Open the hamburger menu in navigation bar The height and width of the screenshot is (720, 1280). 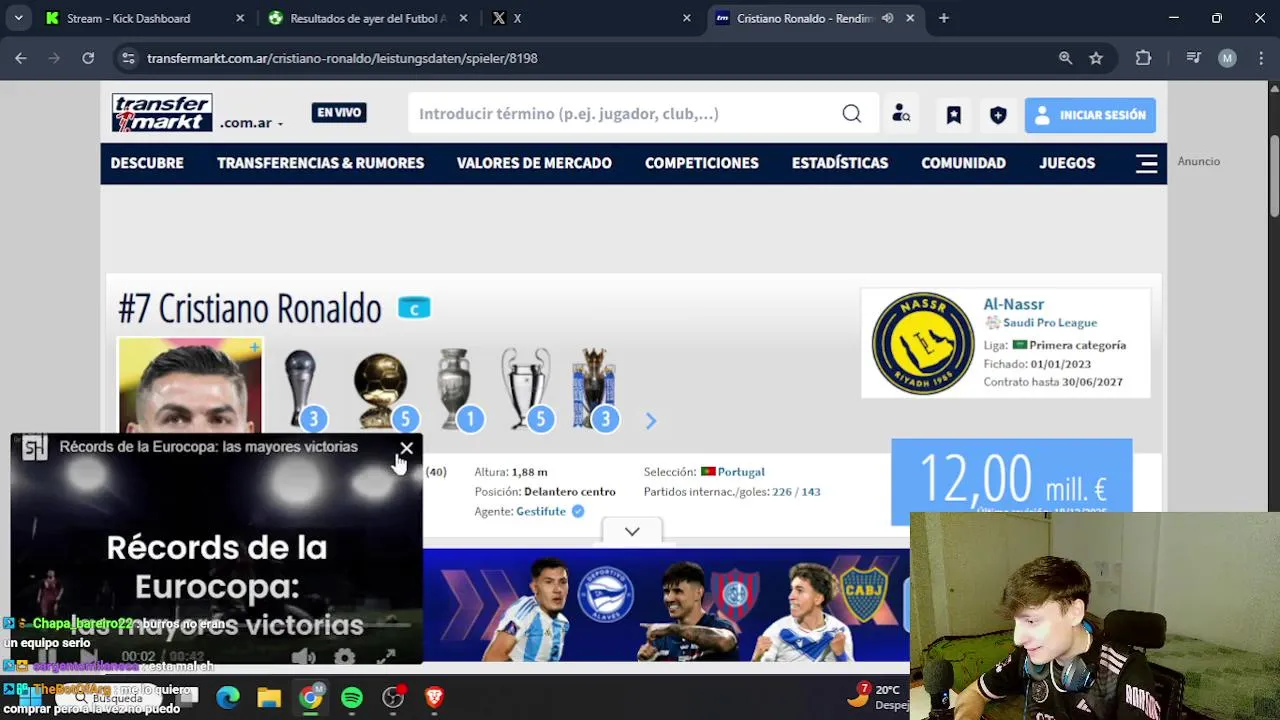1146,163
